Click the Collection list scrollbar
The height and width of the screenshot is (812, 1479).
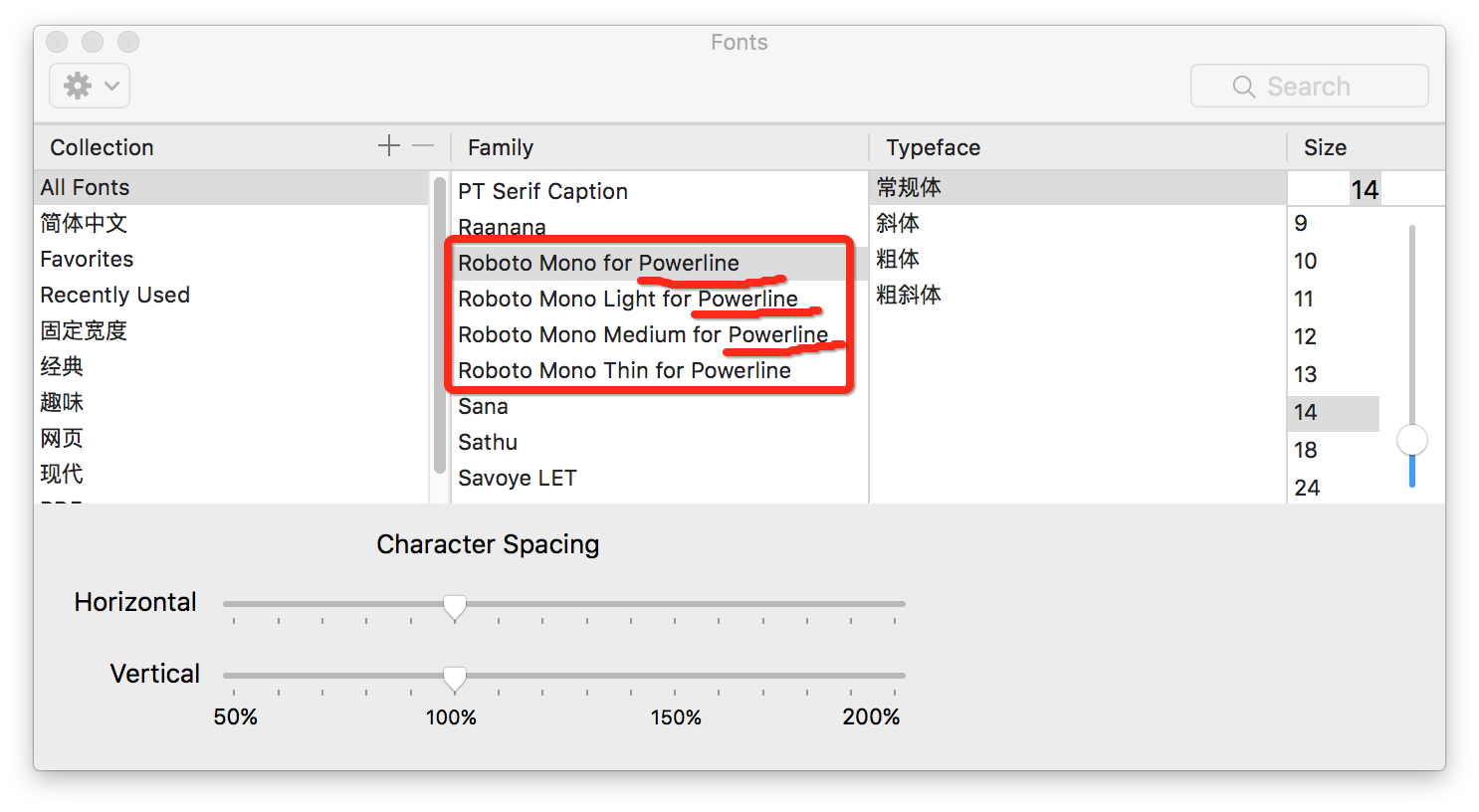[x=440, y=325]
